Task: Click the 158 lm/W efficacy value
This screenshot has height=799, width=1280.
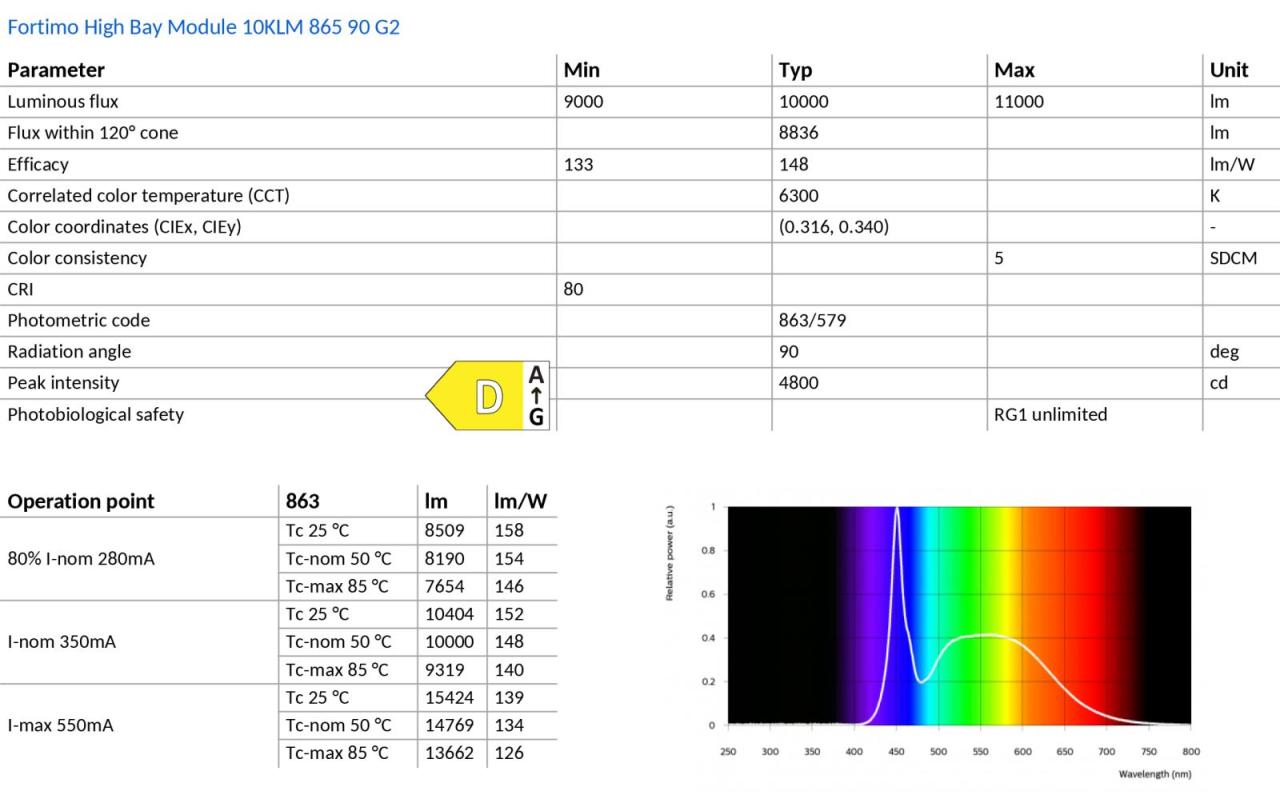Action: click(509, 530)
